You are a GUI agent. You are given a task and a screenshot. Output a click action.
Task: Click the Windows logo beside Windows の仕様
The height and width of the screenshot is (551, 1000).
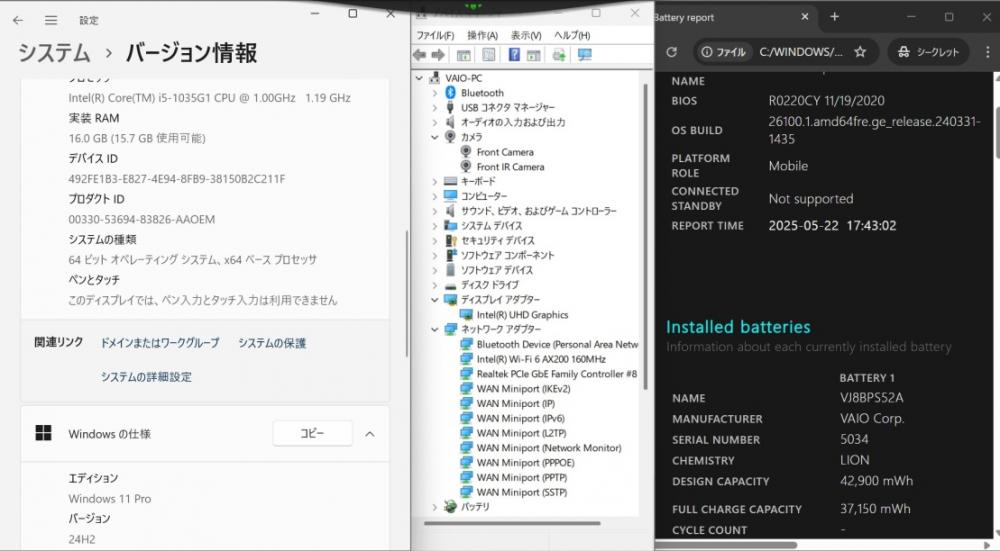click(x=43, y=434)
